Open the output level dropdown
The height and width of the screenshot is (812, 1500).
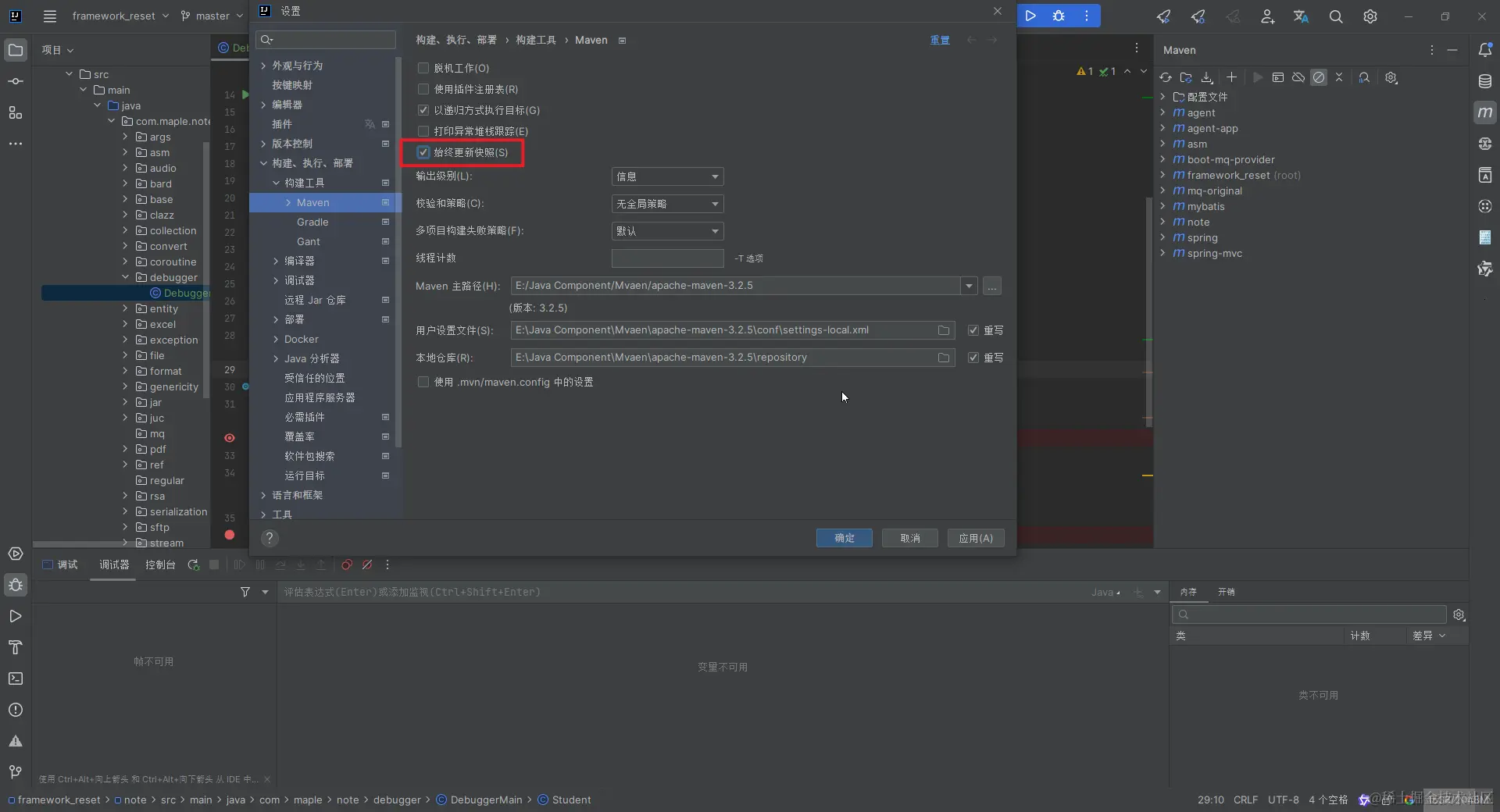tap(667, 176)
